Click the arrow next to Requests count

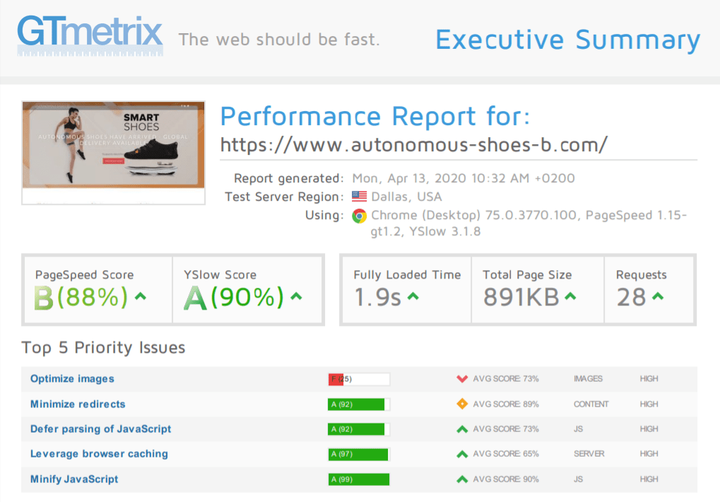(658, 296)
